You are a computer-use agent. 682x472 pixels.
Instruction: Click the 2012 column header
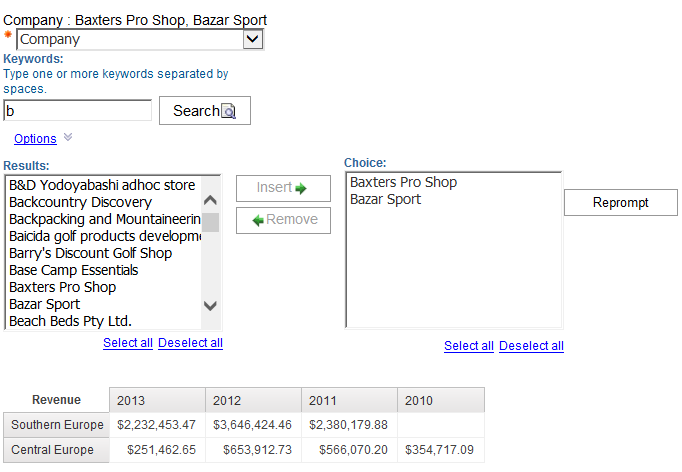point(254,400)
